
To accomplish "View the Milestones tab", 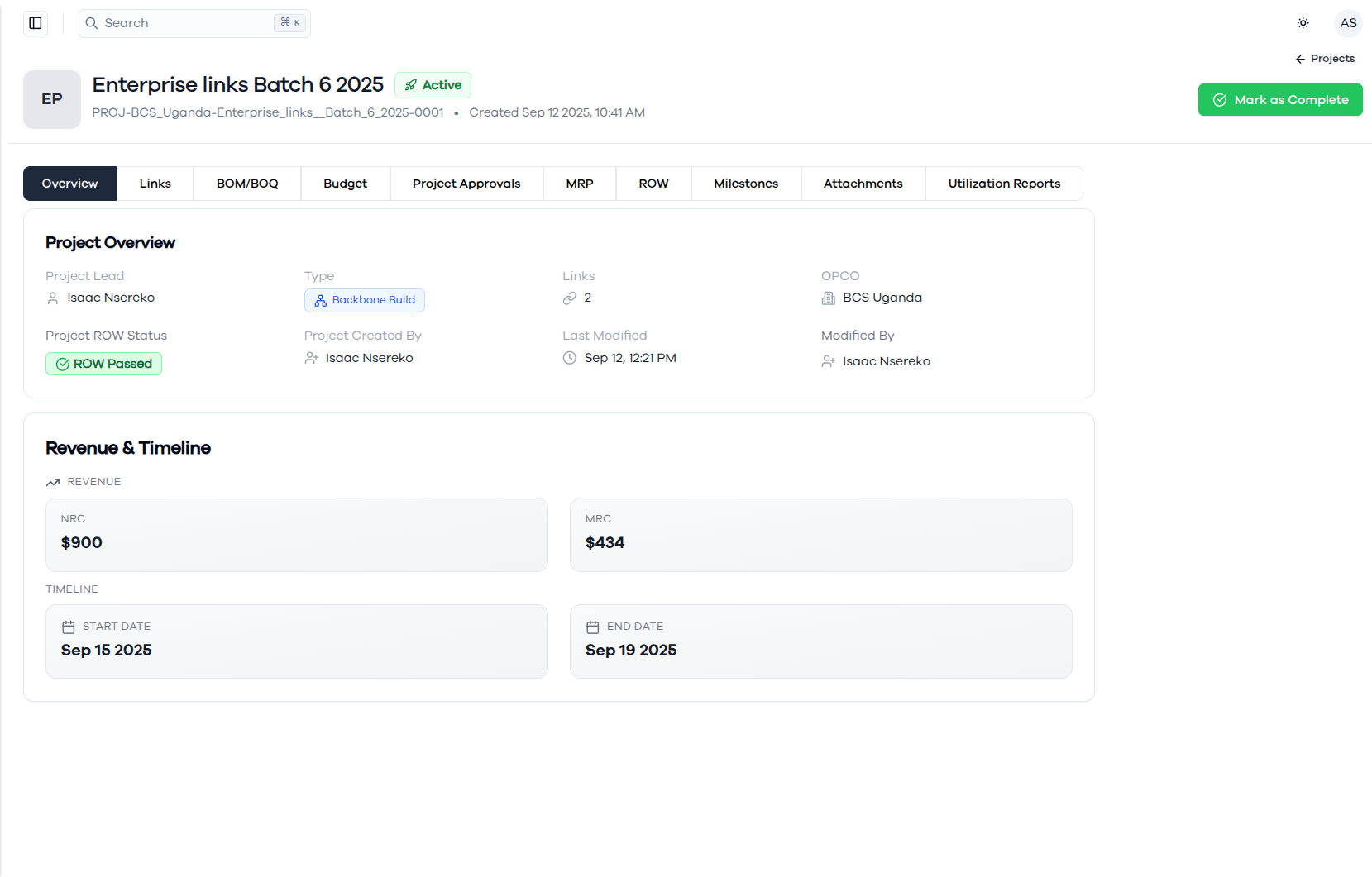I will 746,184.
